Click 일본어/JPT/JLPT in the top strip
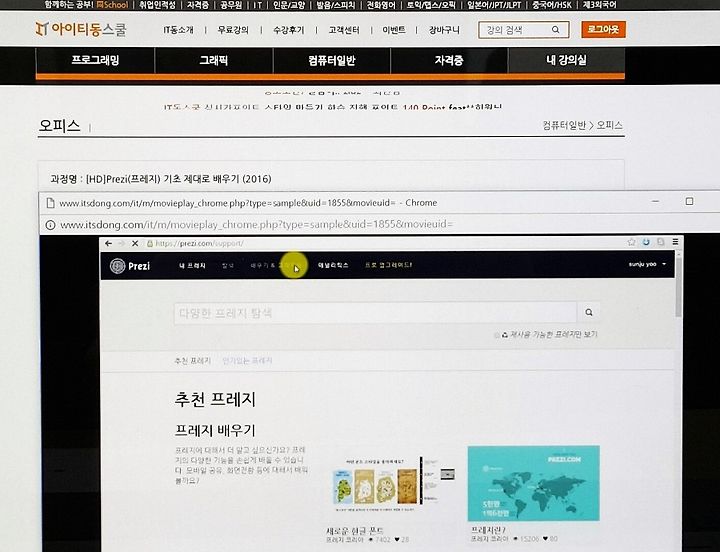This screenshot has height=552, width=720. 494,5
